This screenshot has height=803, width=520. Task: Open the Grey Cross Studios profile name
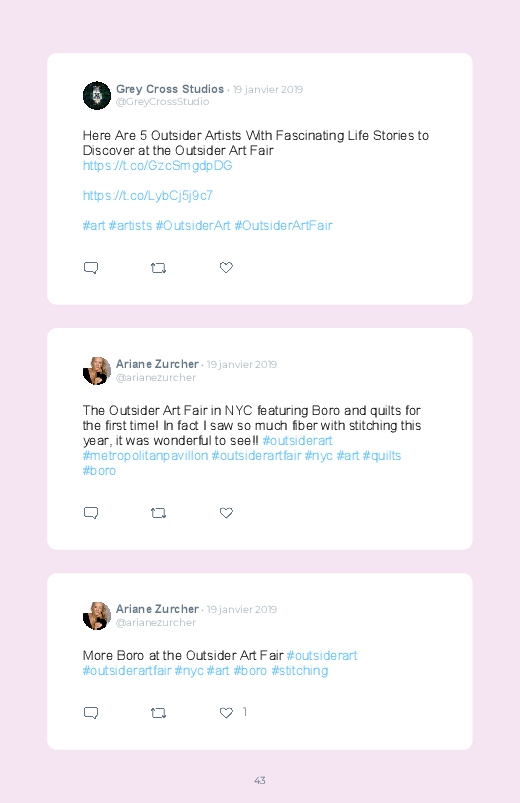tap(170, 89)
